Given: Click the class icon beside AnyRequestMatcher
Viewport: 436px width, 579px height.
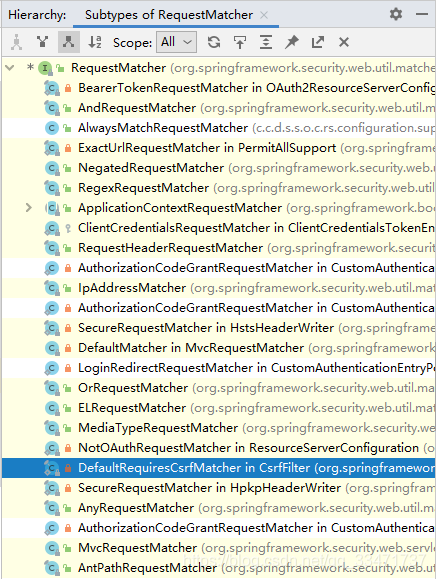Looking at the screenshot, I should tap(52, 508).
